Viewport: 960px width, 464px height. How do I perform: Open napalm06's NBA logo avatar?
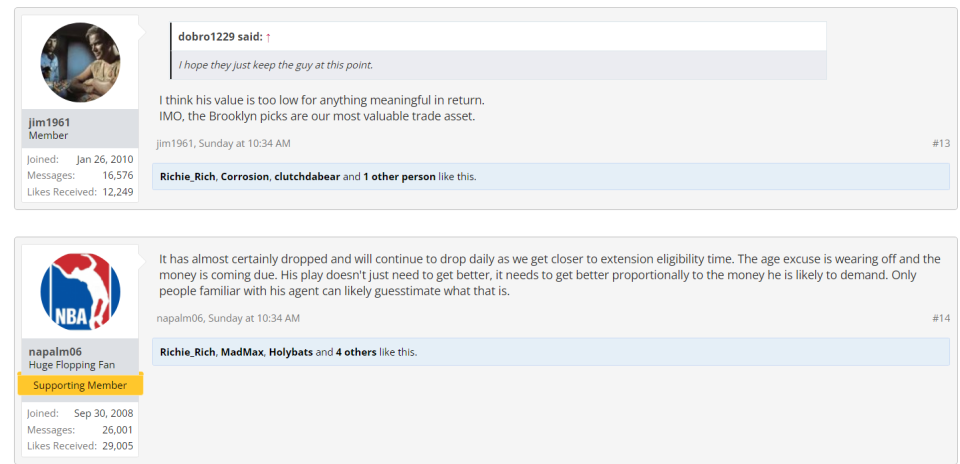80,291
